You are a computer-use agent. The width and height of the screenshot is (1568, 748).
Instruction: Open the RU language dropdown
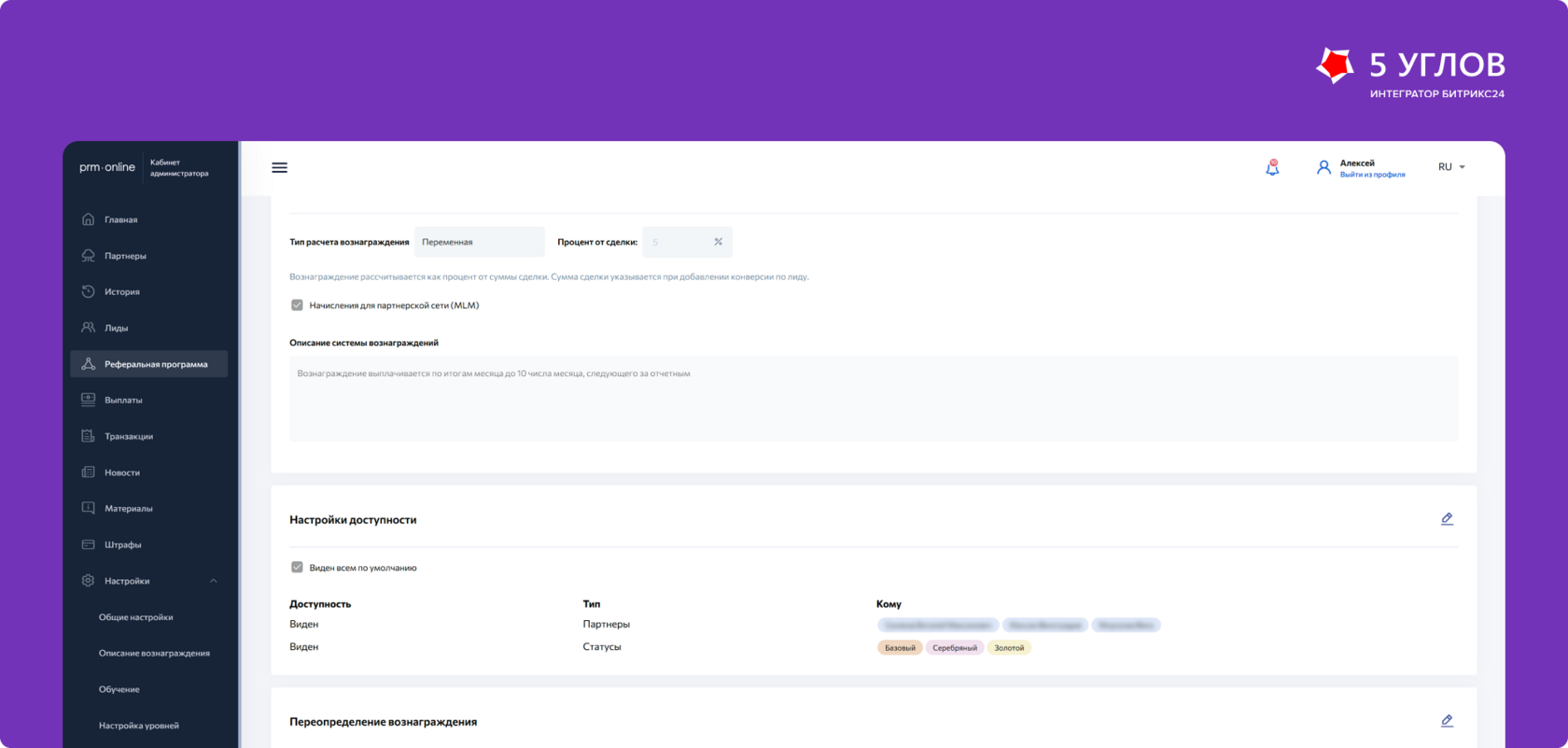coord(1451,167)
